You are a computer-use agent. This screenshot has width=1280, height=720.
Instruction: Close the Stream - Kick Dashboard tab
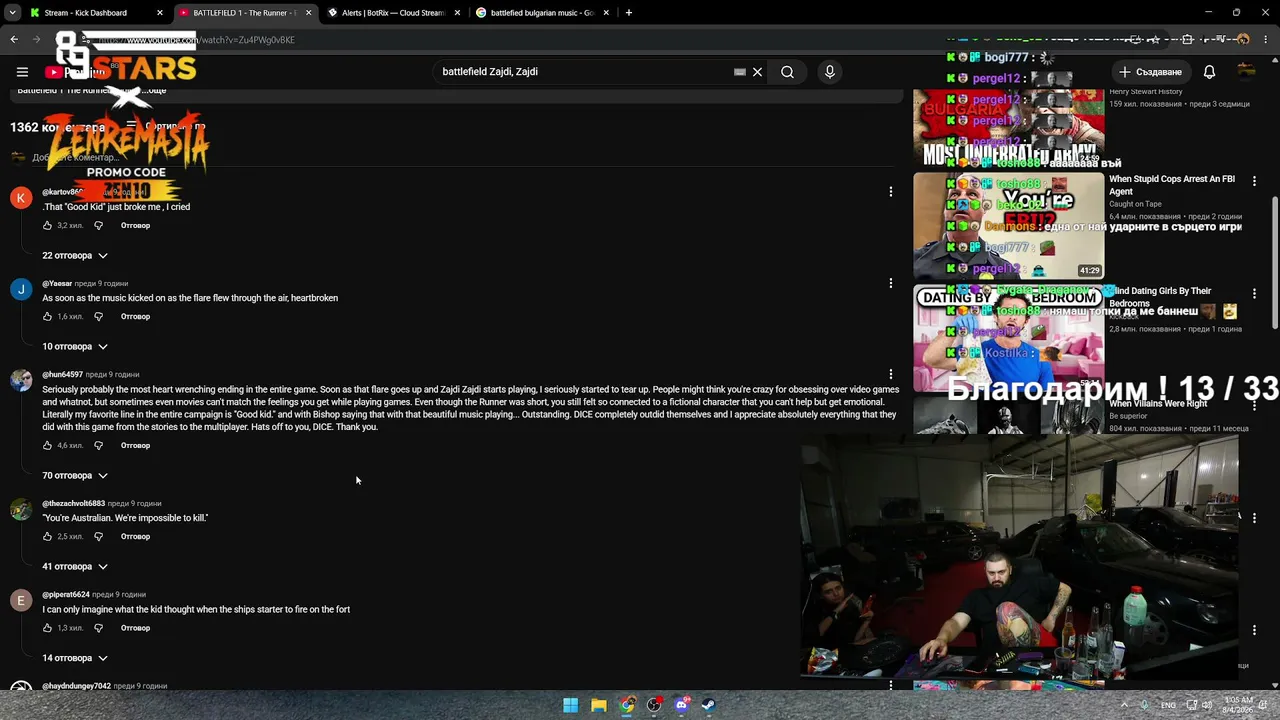pyautogui.click(x=159, y=13)
